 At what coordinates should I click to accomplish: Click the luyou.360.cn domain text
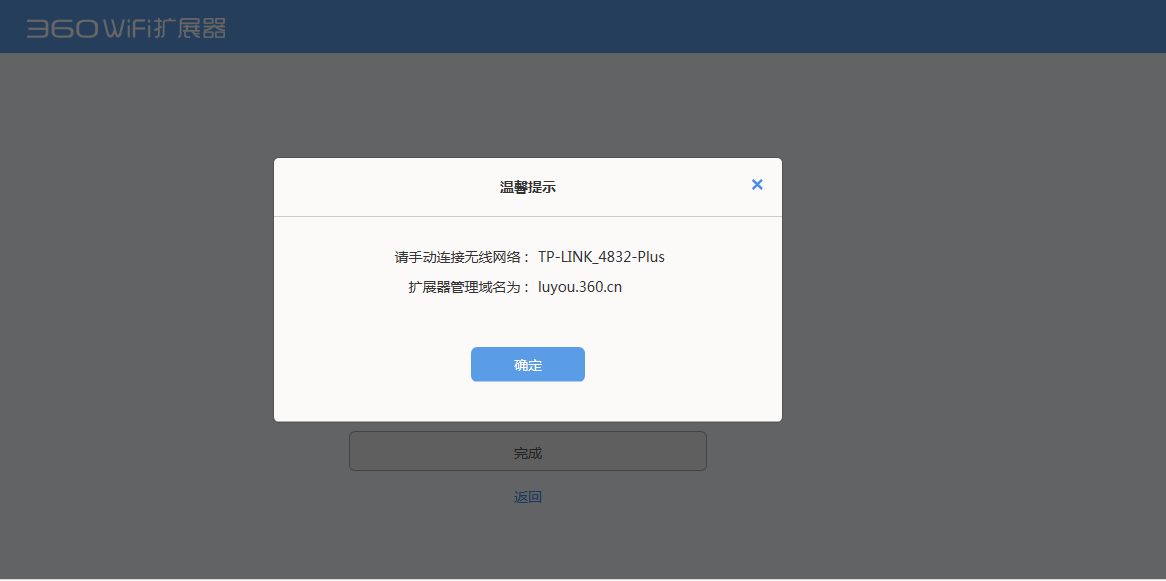point(580,287)
